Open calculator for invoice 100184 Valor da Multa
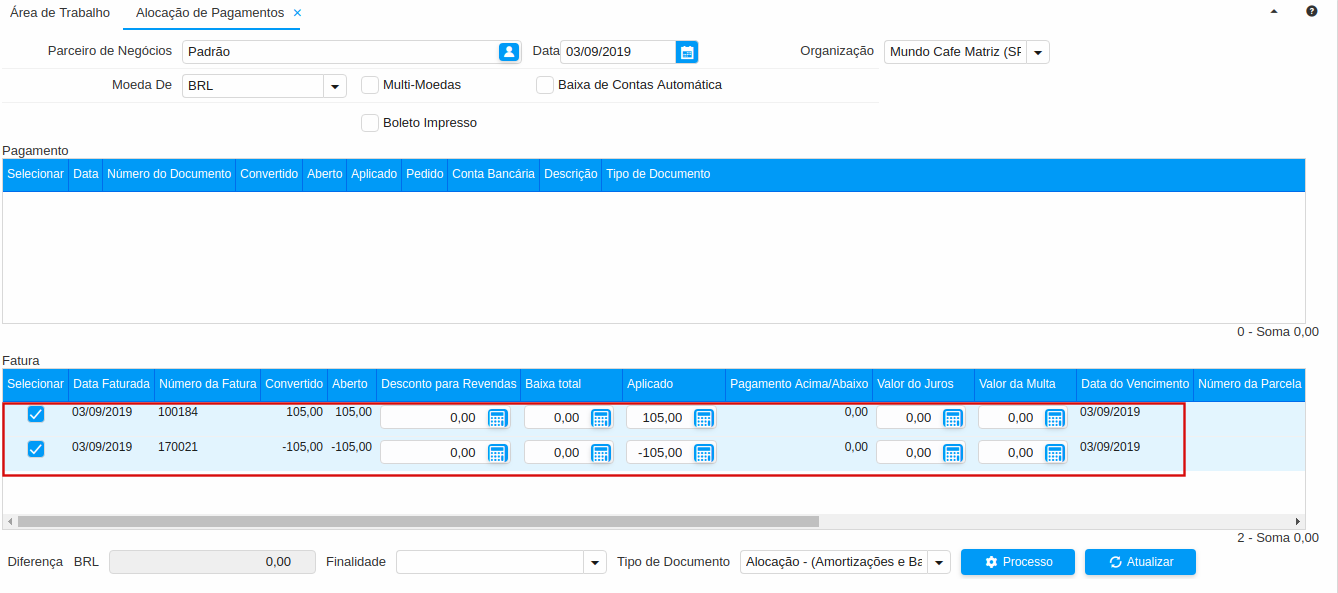 [x=1054, y=418]
